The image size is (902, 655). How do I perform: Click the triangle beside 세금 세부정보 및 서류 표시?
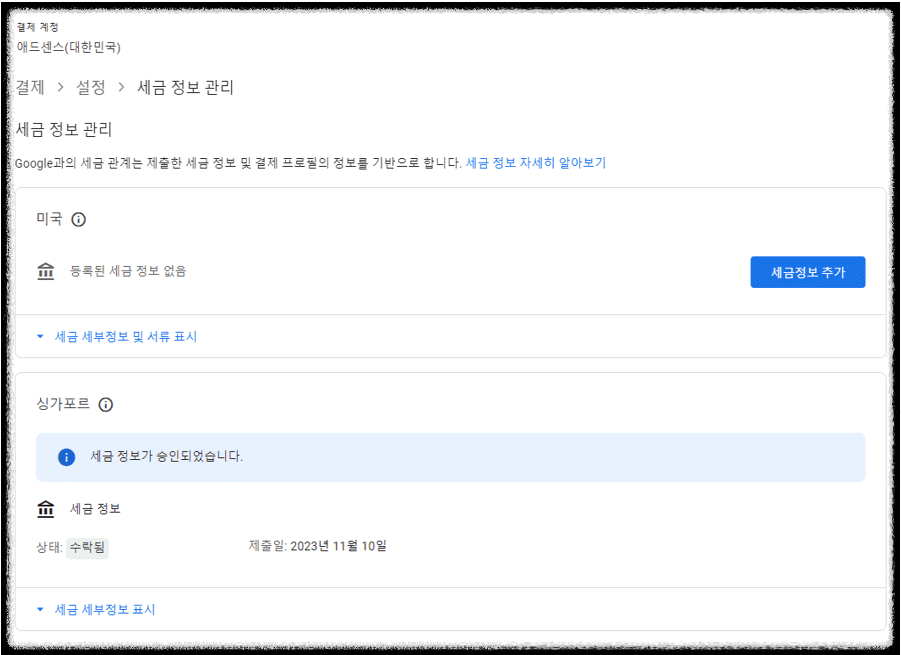pyautogui.click(x=38, y=337)
